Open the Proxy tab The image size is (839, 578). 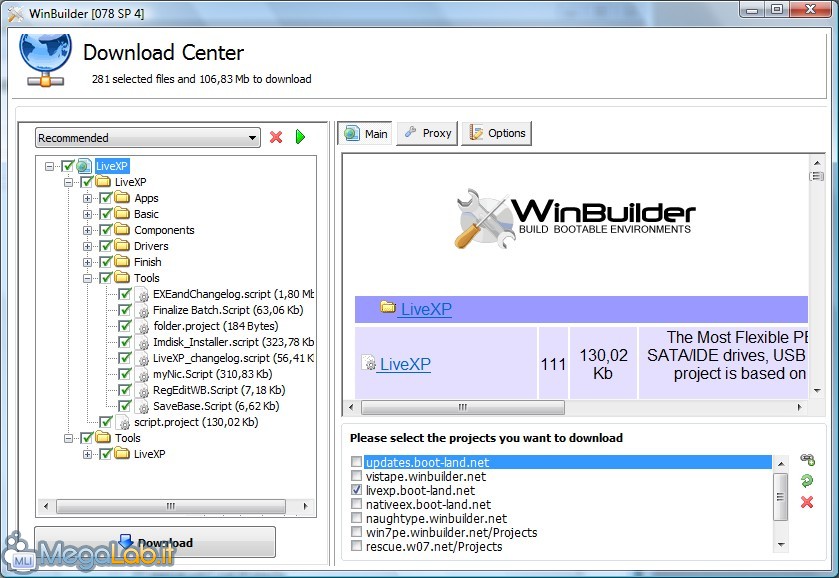[x=428, y=133]
